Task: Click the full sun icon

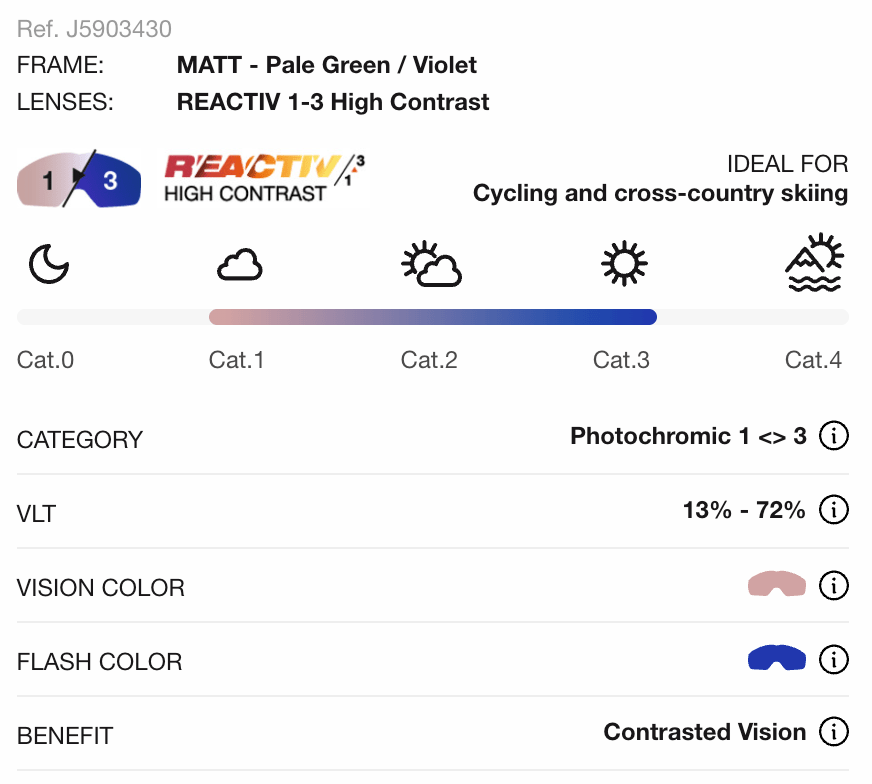Action: (624, 266)
